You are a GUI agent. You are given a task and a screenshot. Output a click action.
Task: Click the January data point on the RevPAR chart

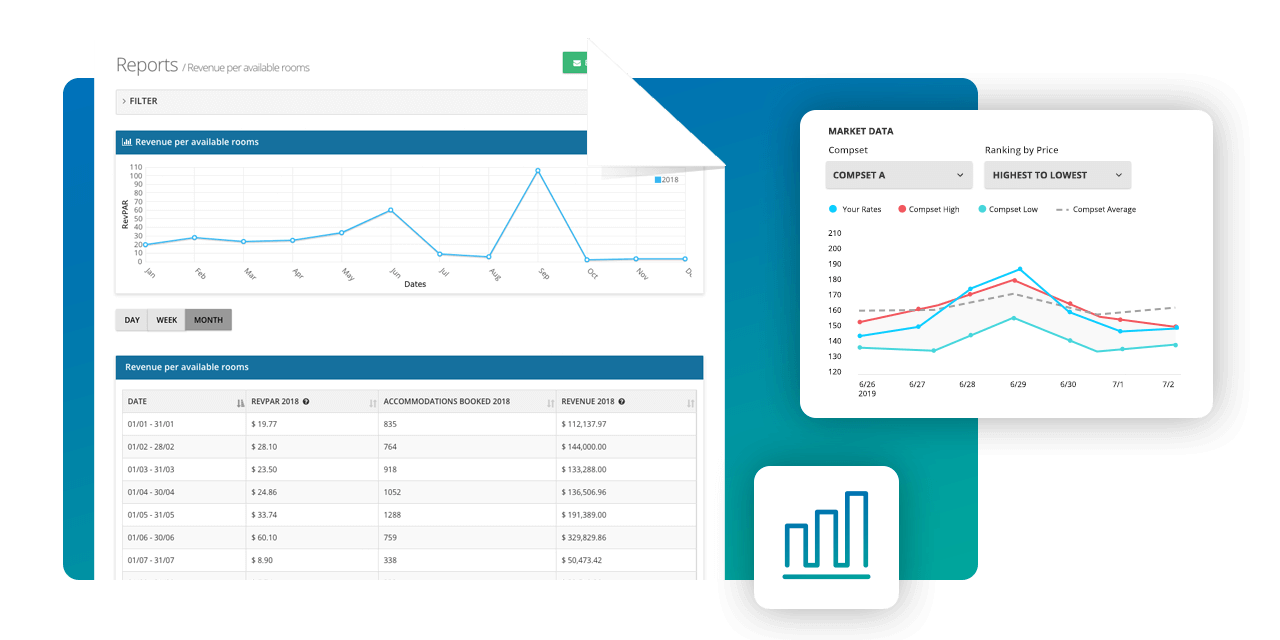146,244
